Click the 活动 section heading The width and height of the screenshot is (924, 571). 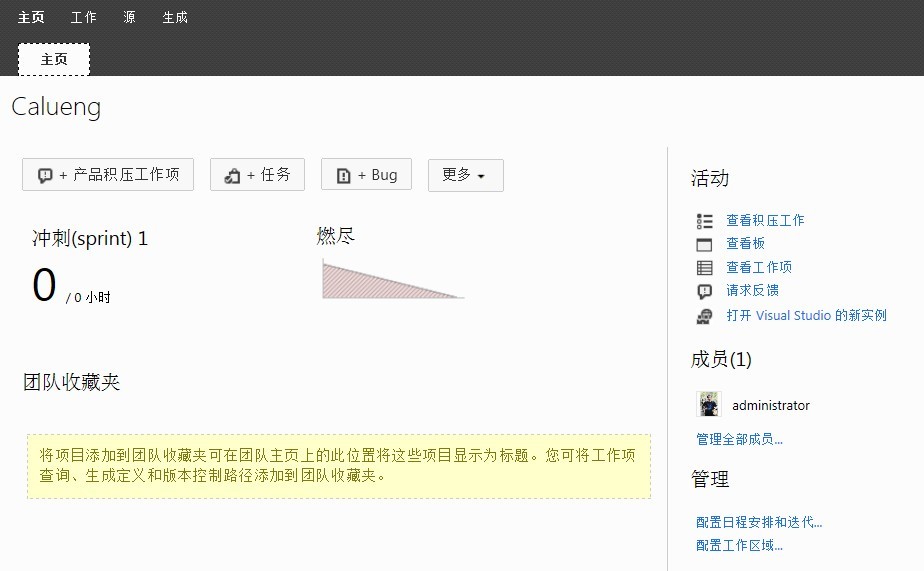coord(710,178)
